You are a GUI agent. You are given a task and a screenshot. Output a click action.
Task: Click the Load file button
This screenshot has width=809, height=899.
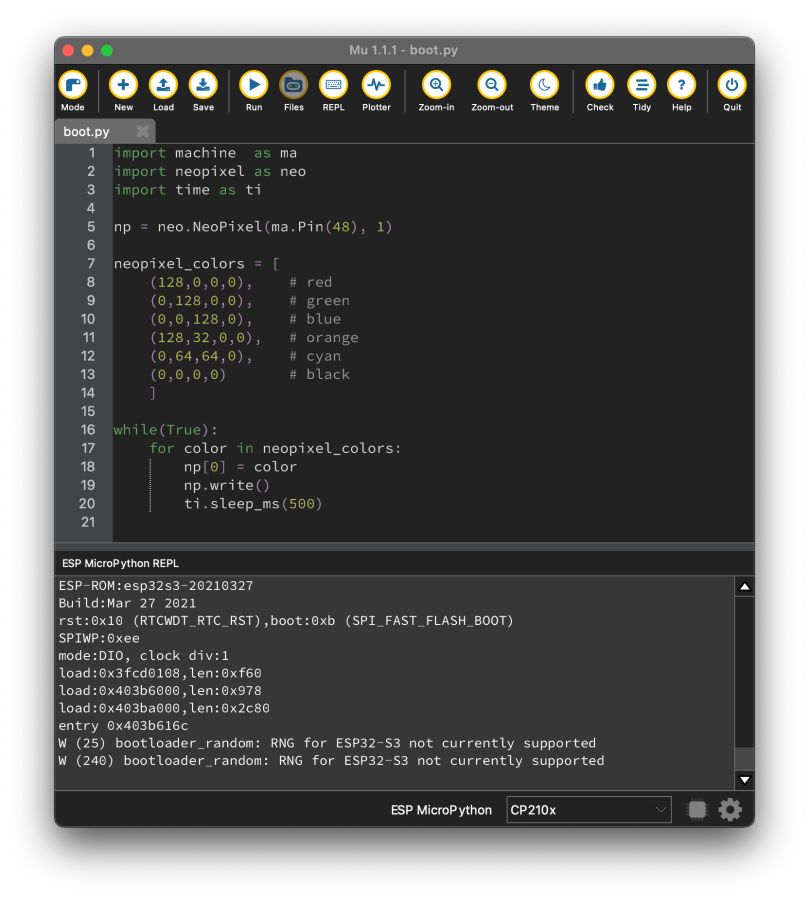(x=163, y=91)
